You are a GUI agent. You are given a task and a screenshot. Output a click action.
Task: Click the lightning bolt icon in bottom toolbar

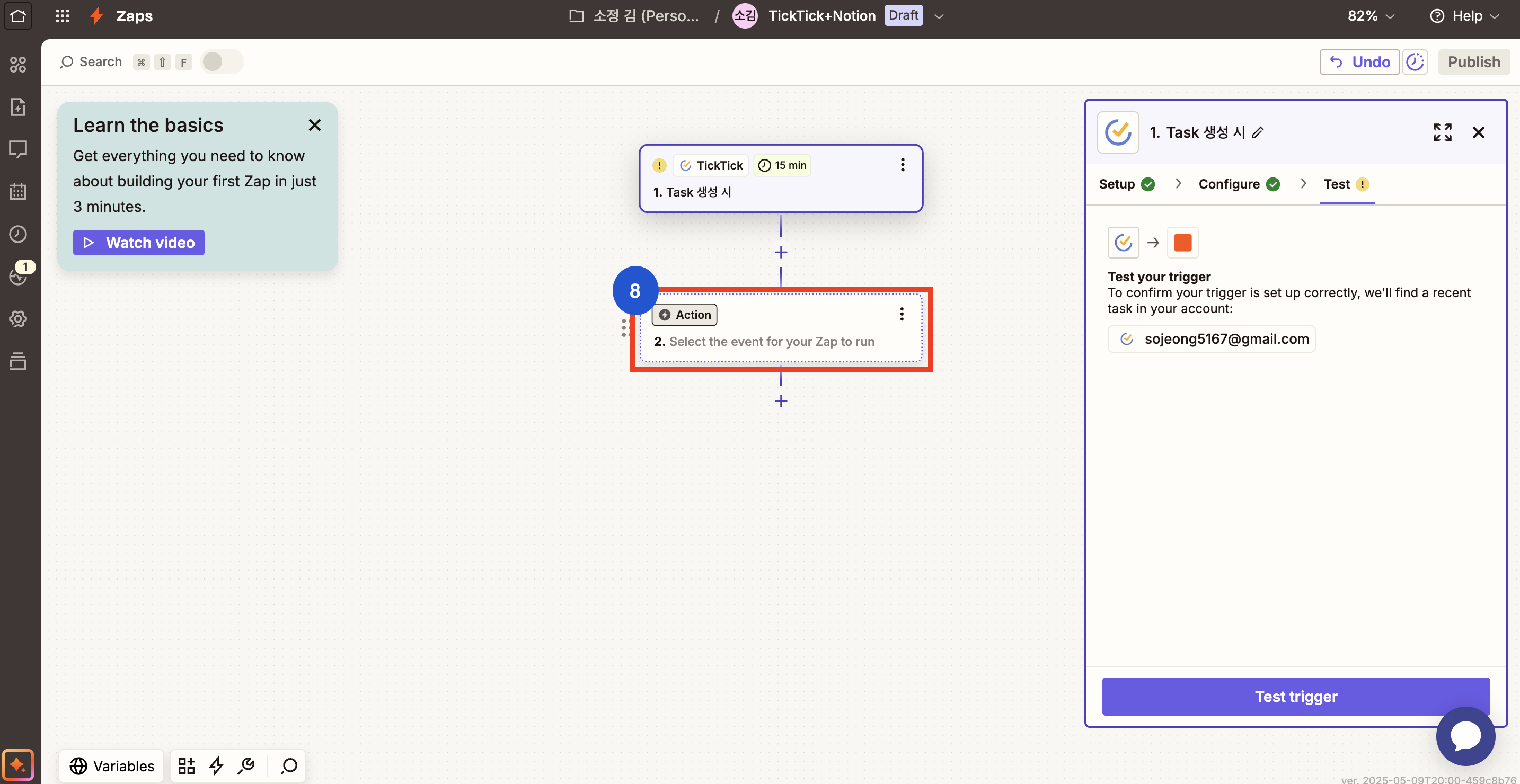tap(216, 765)
